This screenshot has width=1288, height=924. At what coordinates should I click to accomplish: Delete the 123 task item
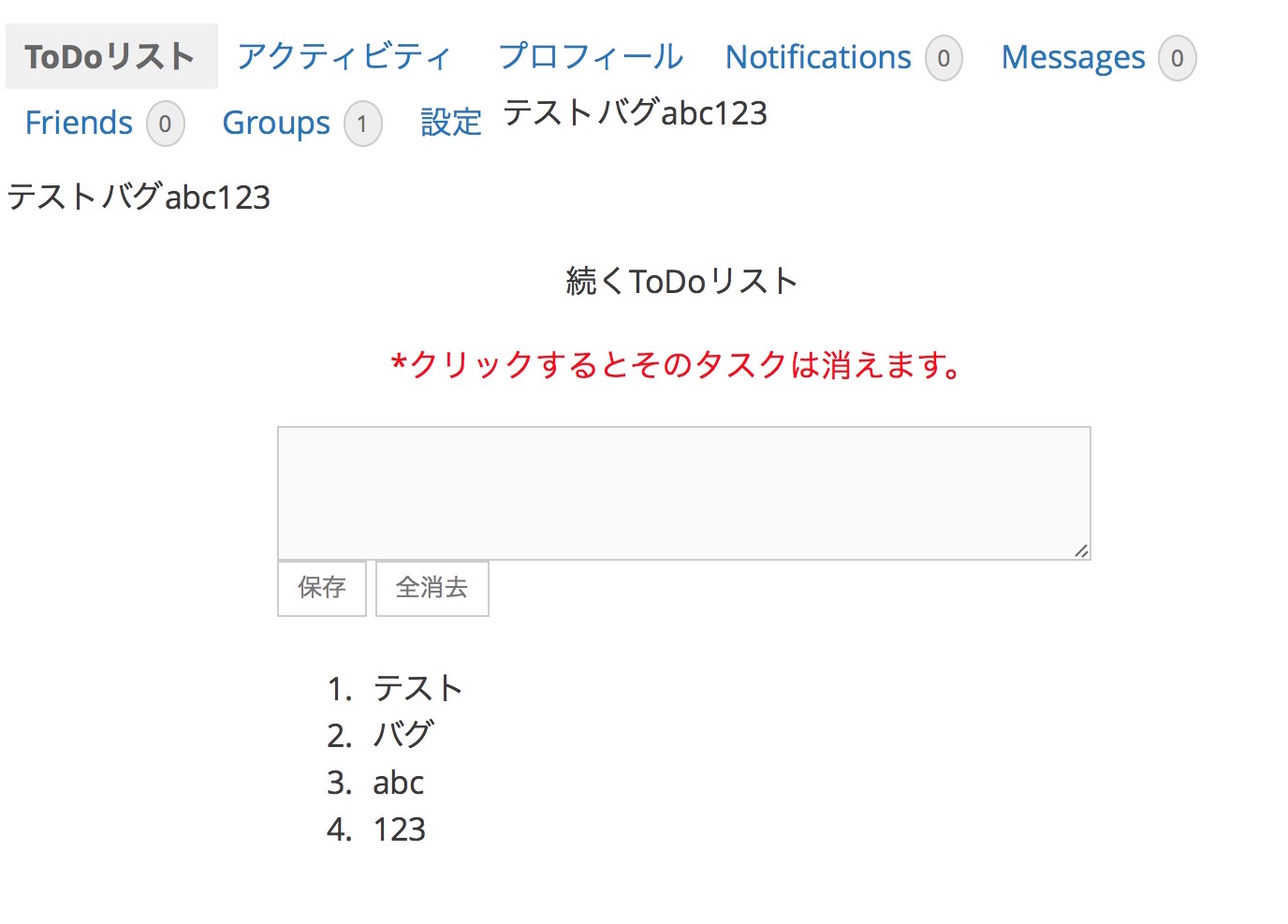400,829
